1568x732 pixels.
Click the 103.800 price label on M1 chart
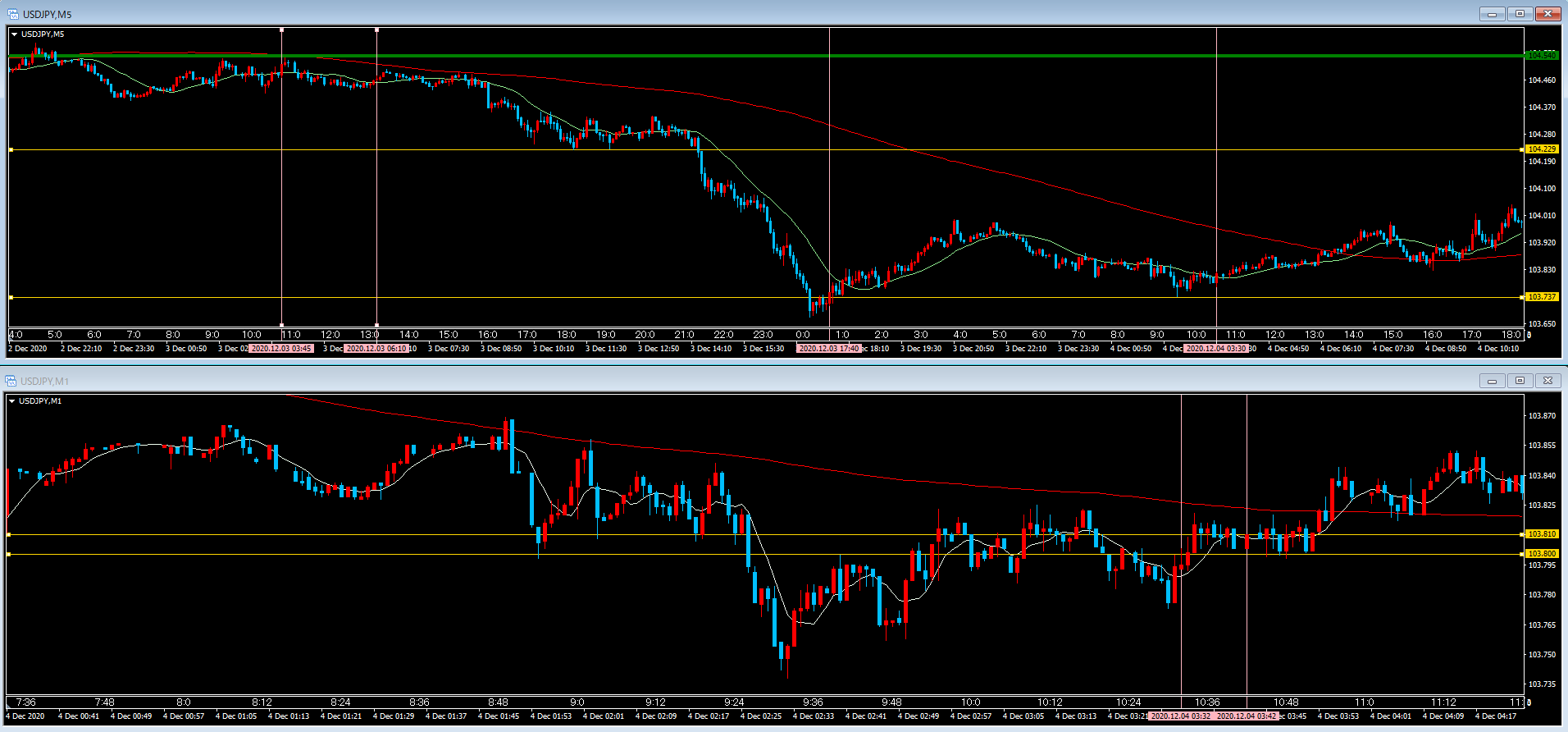point(1542,554)
